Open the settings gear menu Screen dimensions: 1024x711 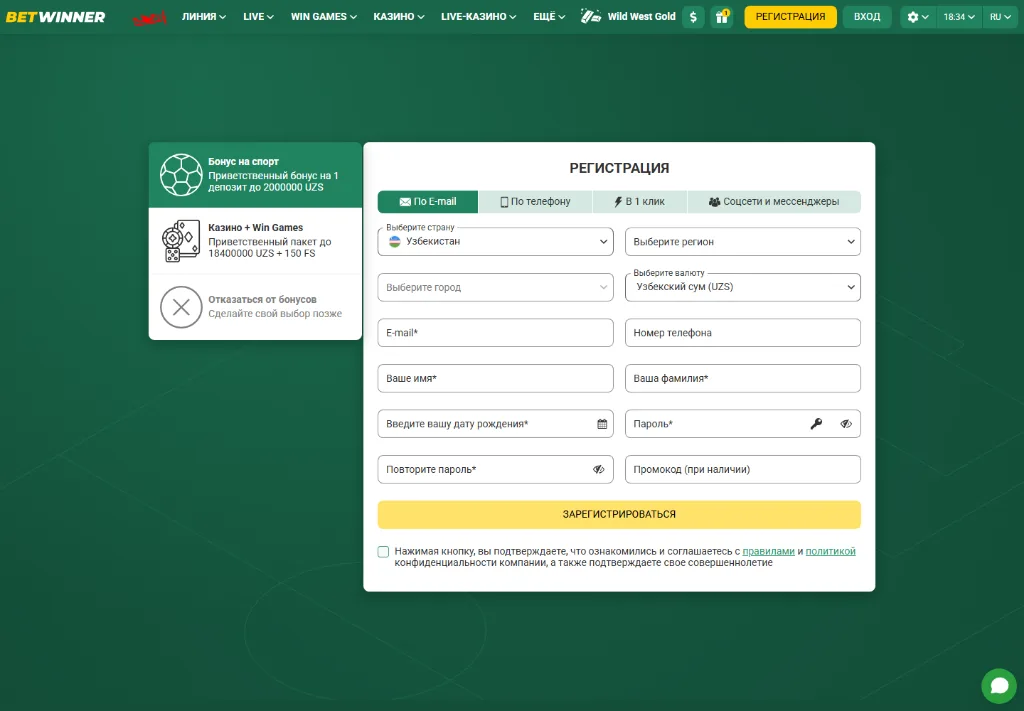[918, 17]
